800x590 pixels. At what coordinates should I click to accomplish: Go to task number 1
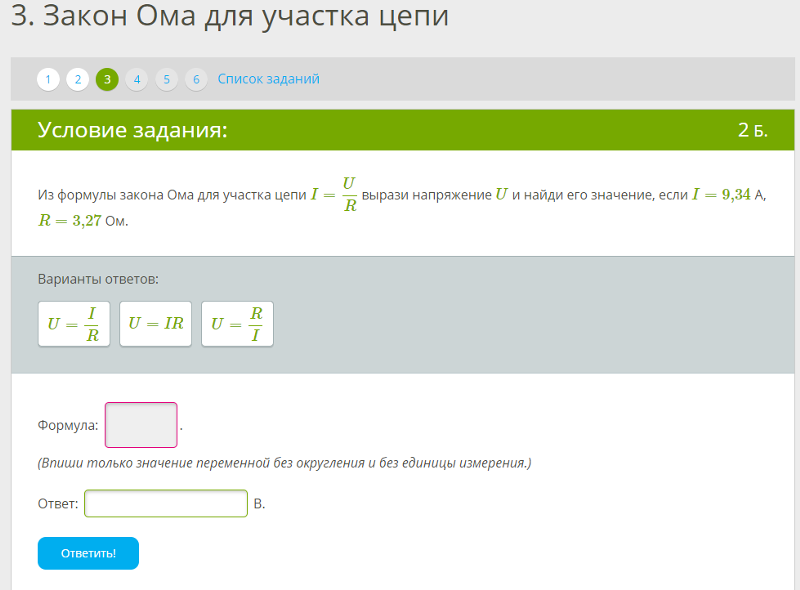[48, 79]
